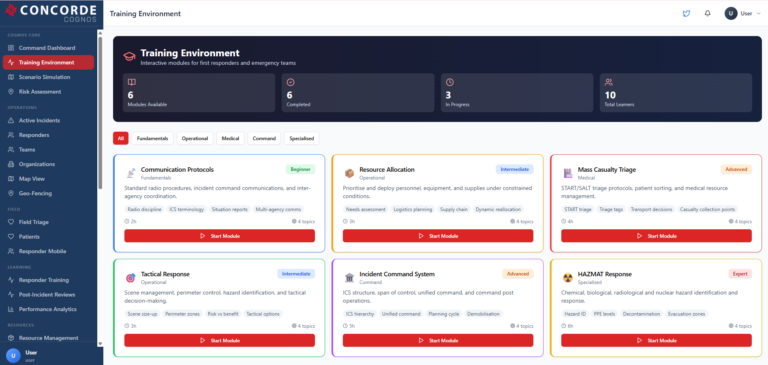768x365 pixels.
Task: Click the Decontamination topic tag
Action: tap(641, 314)
